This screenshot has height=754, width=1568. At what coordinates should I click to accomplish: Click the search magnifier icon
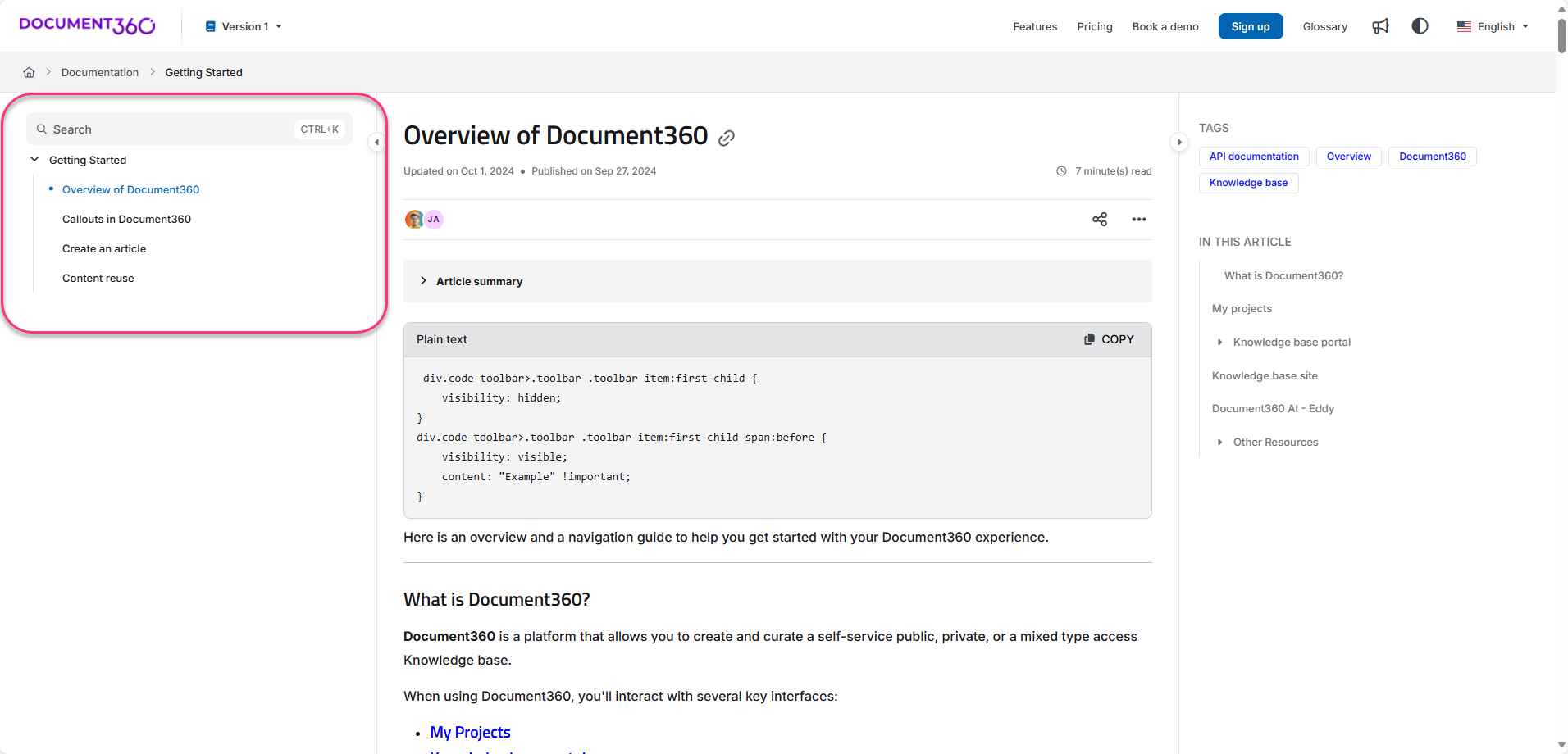42,129
